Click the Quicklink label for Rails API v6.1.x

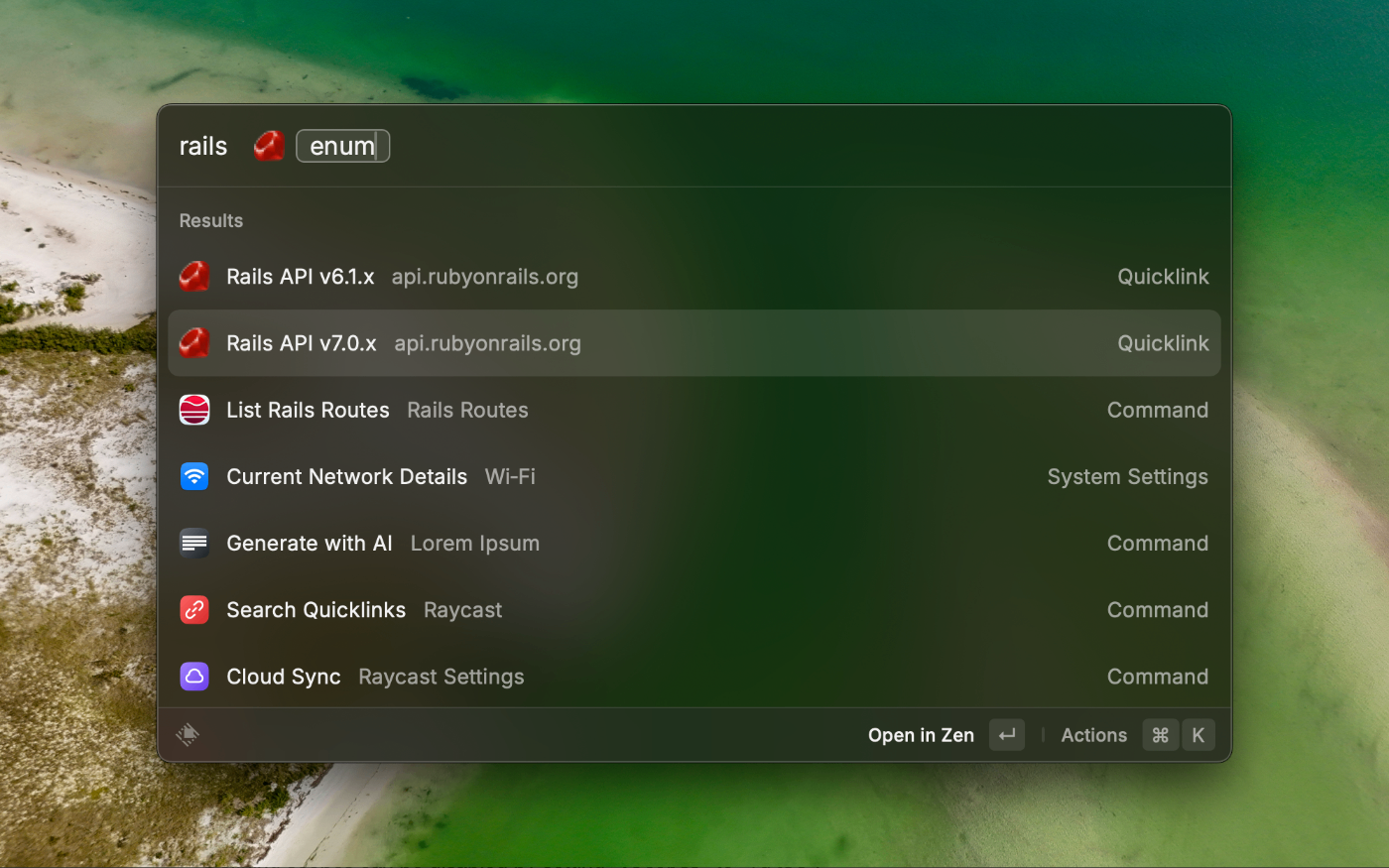click(1164, 277)
